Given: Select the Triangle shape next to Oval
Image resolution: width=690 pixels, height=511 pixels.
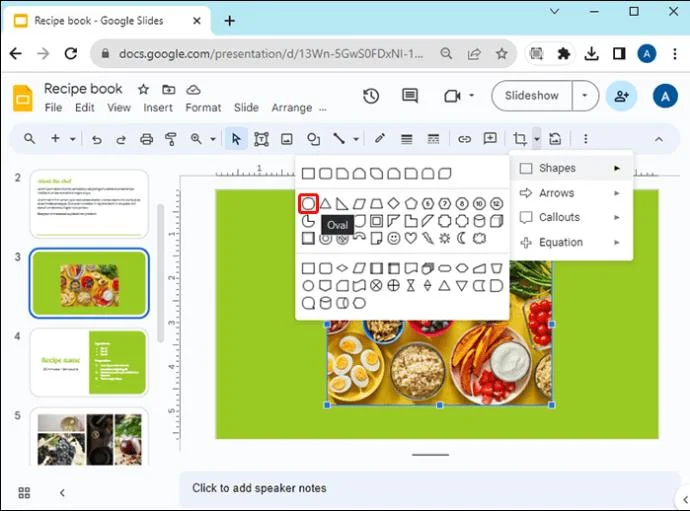Looking at the screenshot, I should [x=325, y=204].
